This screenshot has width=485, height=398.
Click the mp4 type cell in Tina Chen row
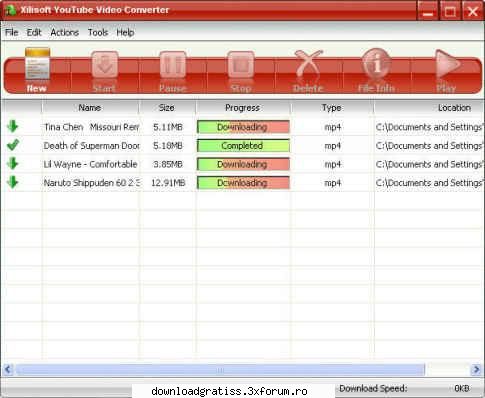(x=333, y=127)
